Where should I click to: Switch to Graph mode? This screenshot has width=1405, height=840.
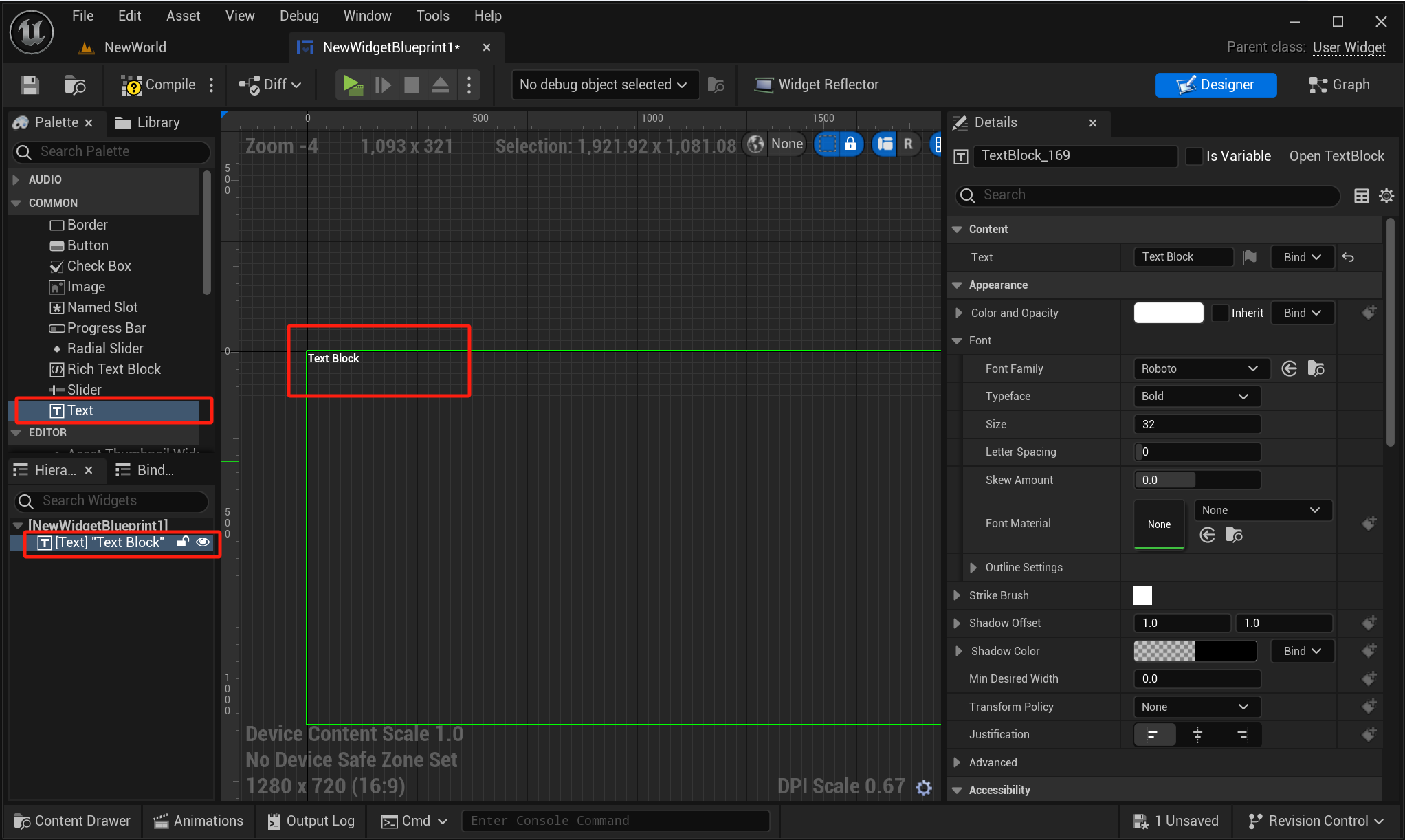[x=1339, y=85]
